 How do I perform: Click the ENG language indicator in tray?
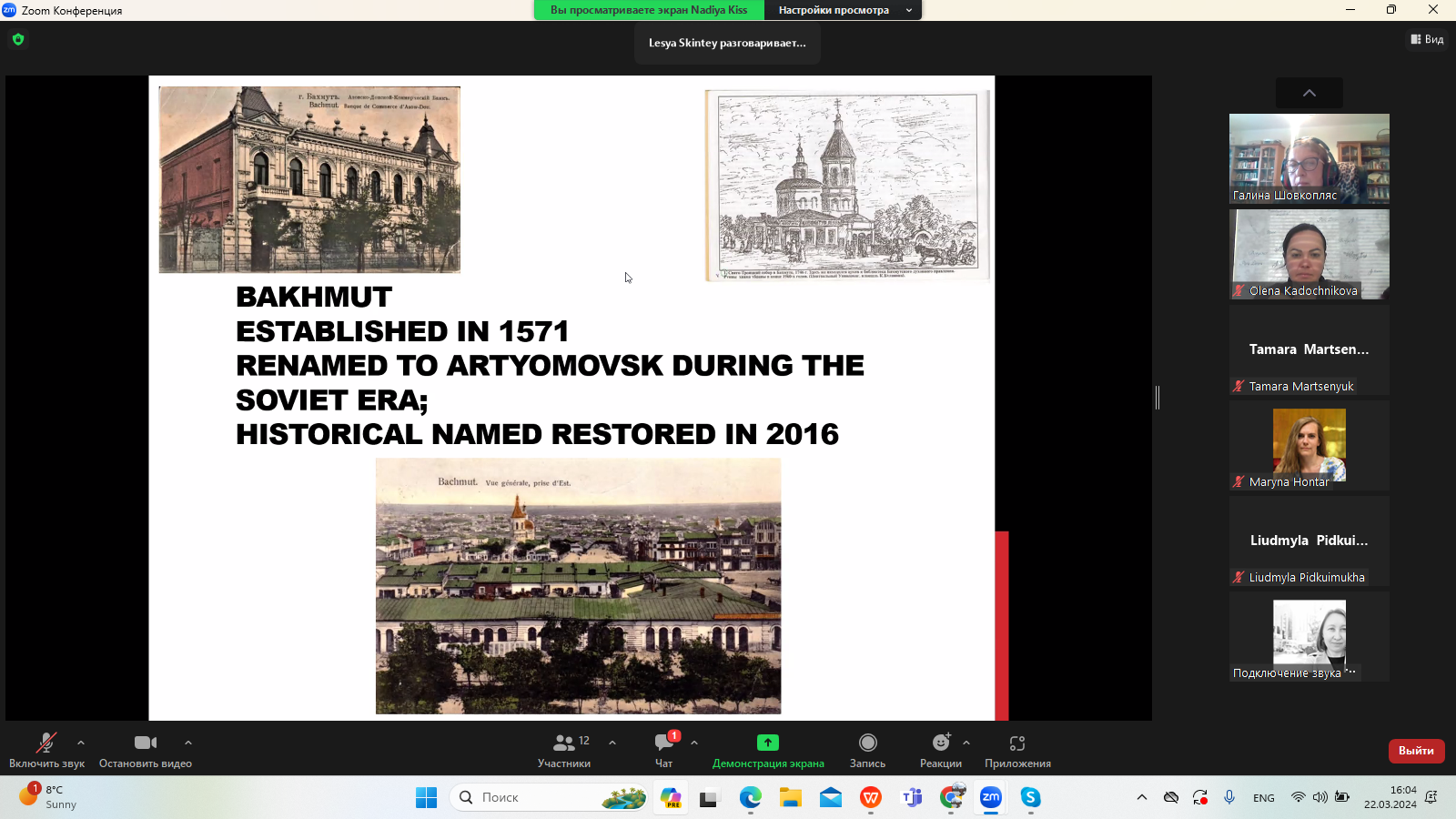point(1263,798)
